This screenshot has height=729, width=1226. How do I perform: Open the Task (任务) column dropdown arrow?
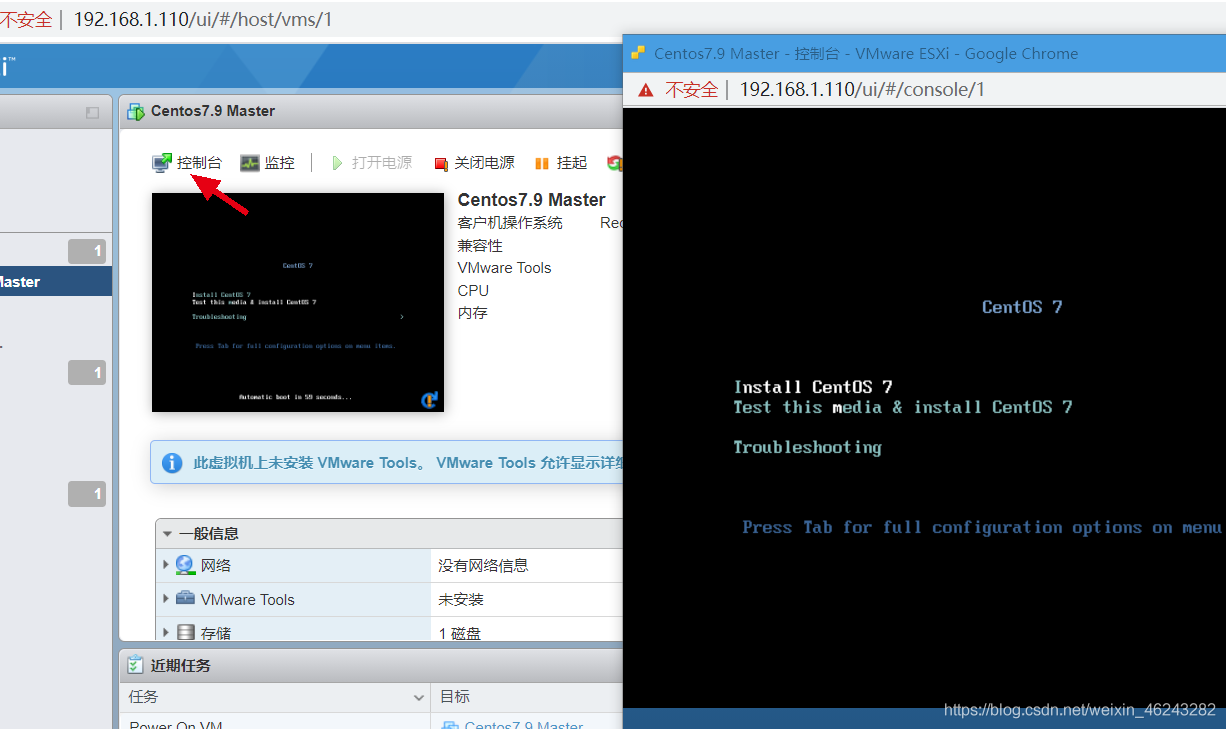coord(419,697)
